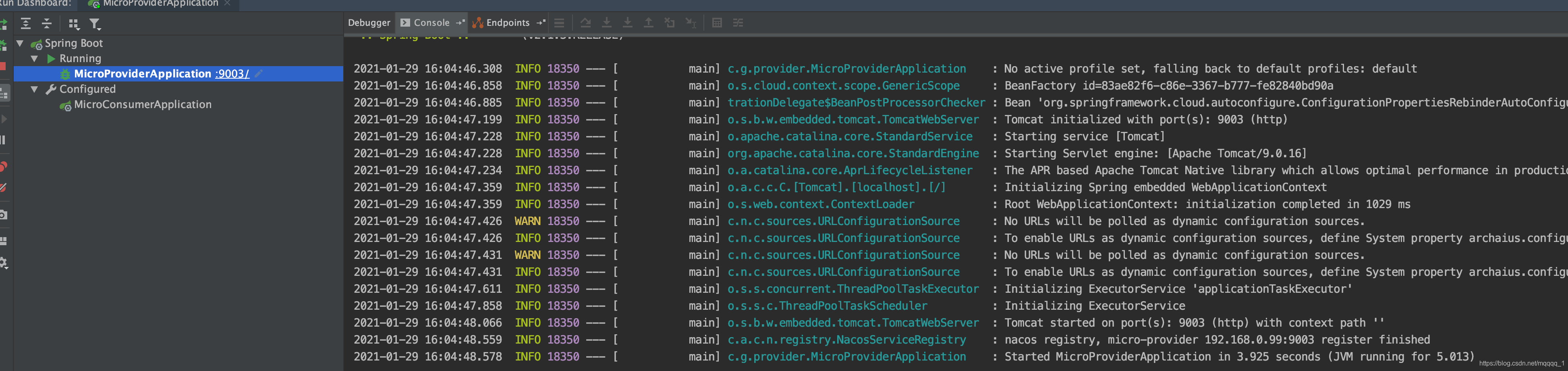1568x371 pixels.
Task: Click the 'Starting service [Tomcat]' log message
Action: pos(1084,136)
